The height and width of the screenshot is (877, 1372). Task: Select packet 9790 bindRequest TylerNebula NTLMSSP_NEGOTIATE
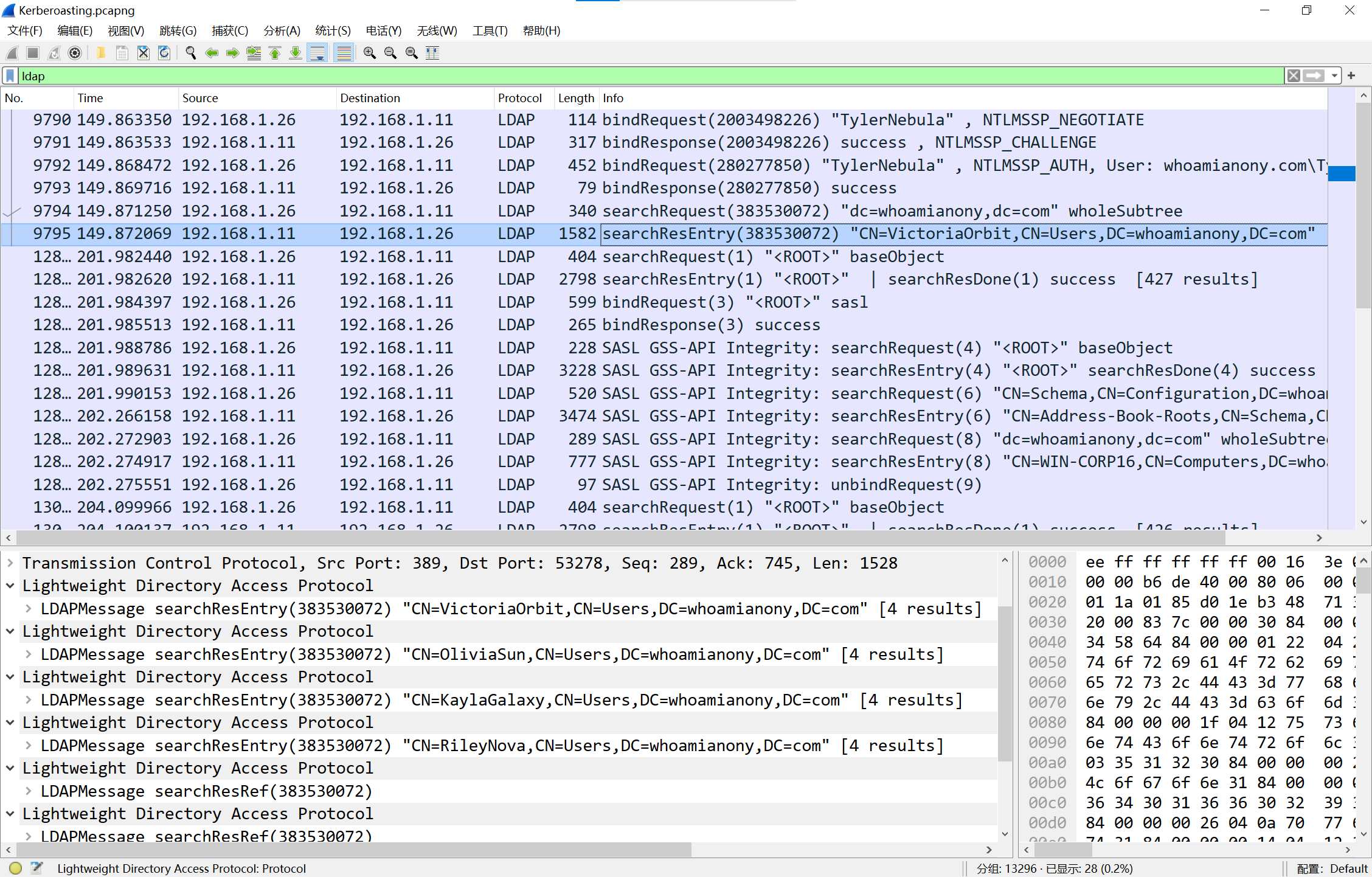664,120
